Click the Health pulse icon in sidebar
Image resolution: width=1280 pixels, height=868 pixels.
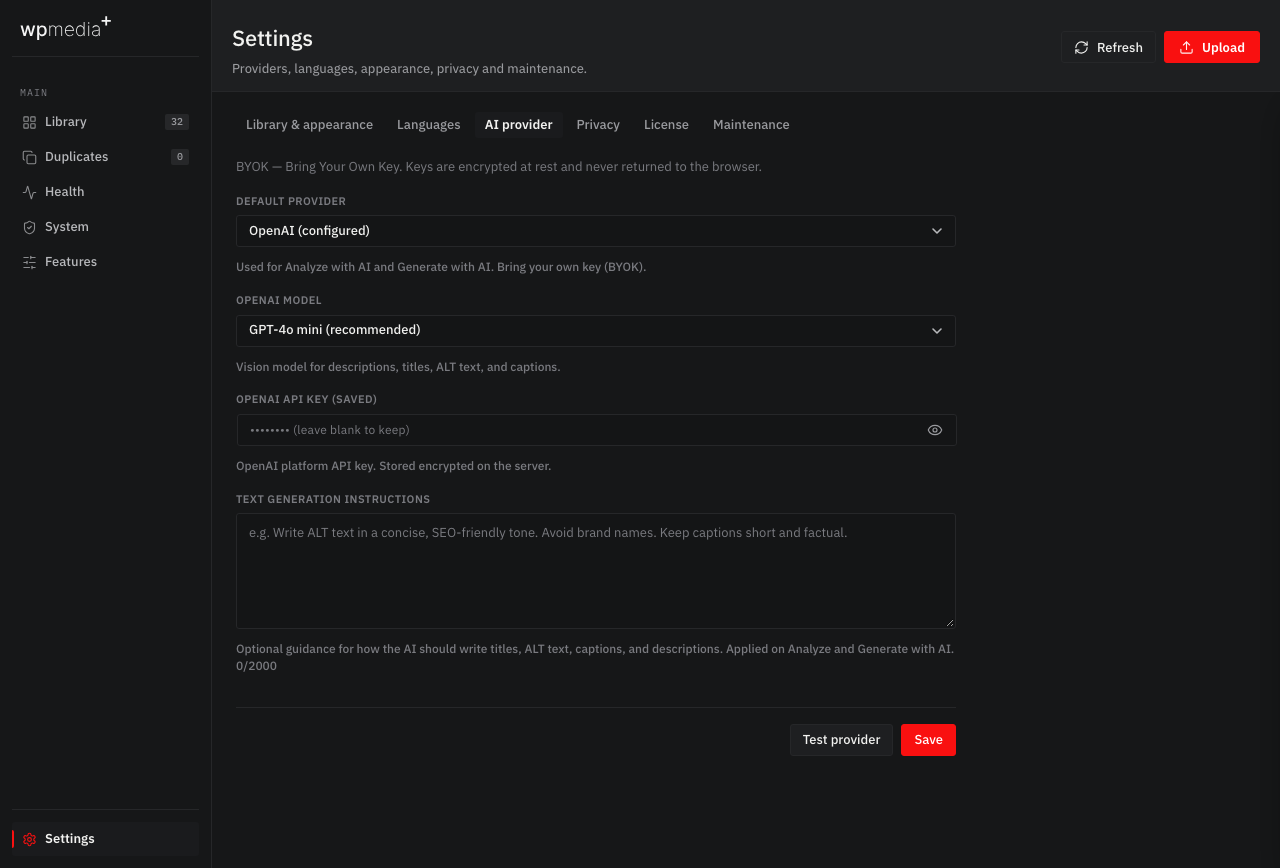click(x=29, y=192)
